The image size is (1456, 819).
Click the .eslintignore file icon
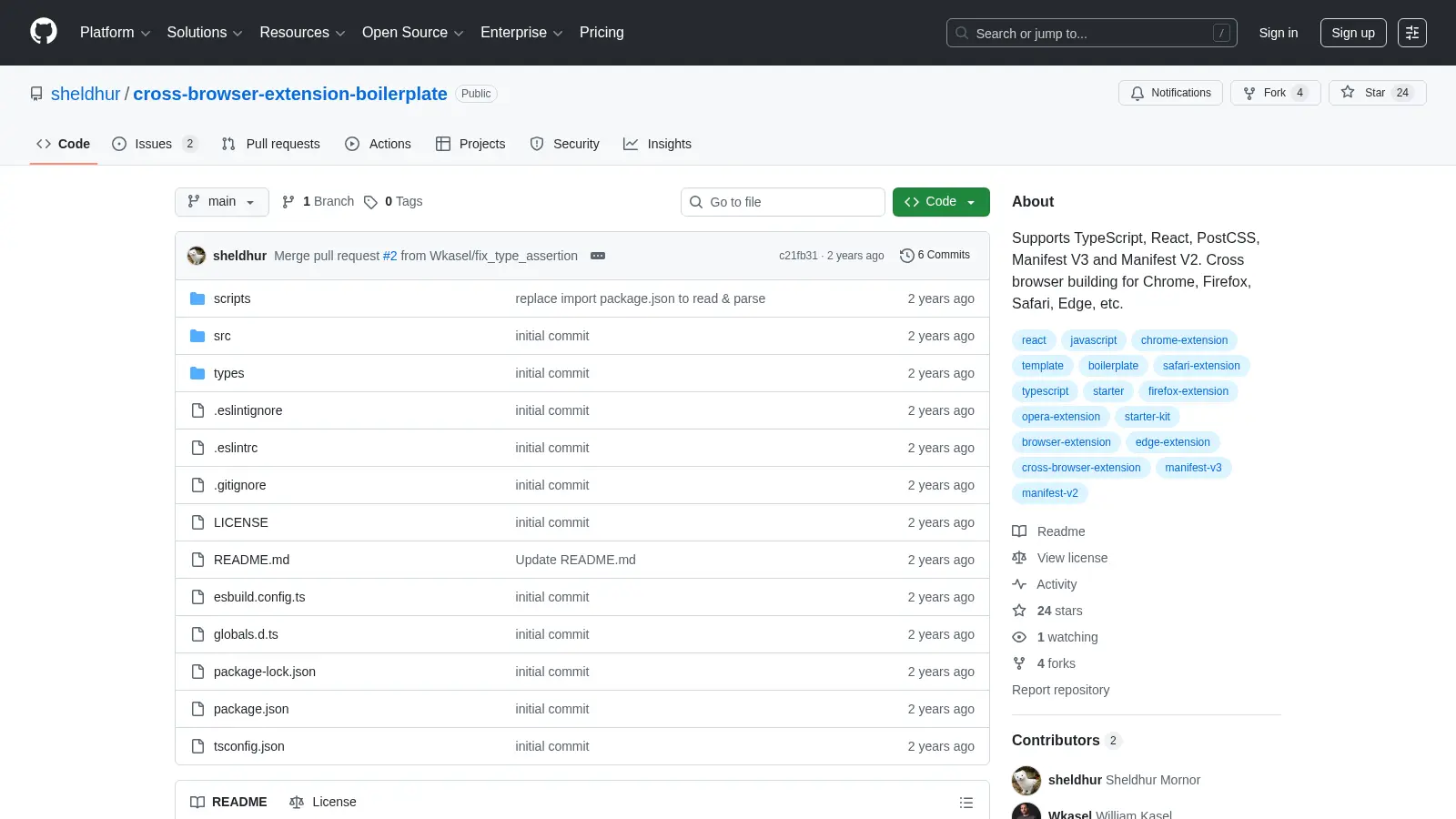[x=197, y=410]
